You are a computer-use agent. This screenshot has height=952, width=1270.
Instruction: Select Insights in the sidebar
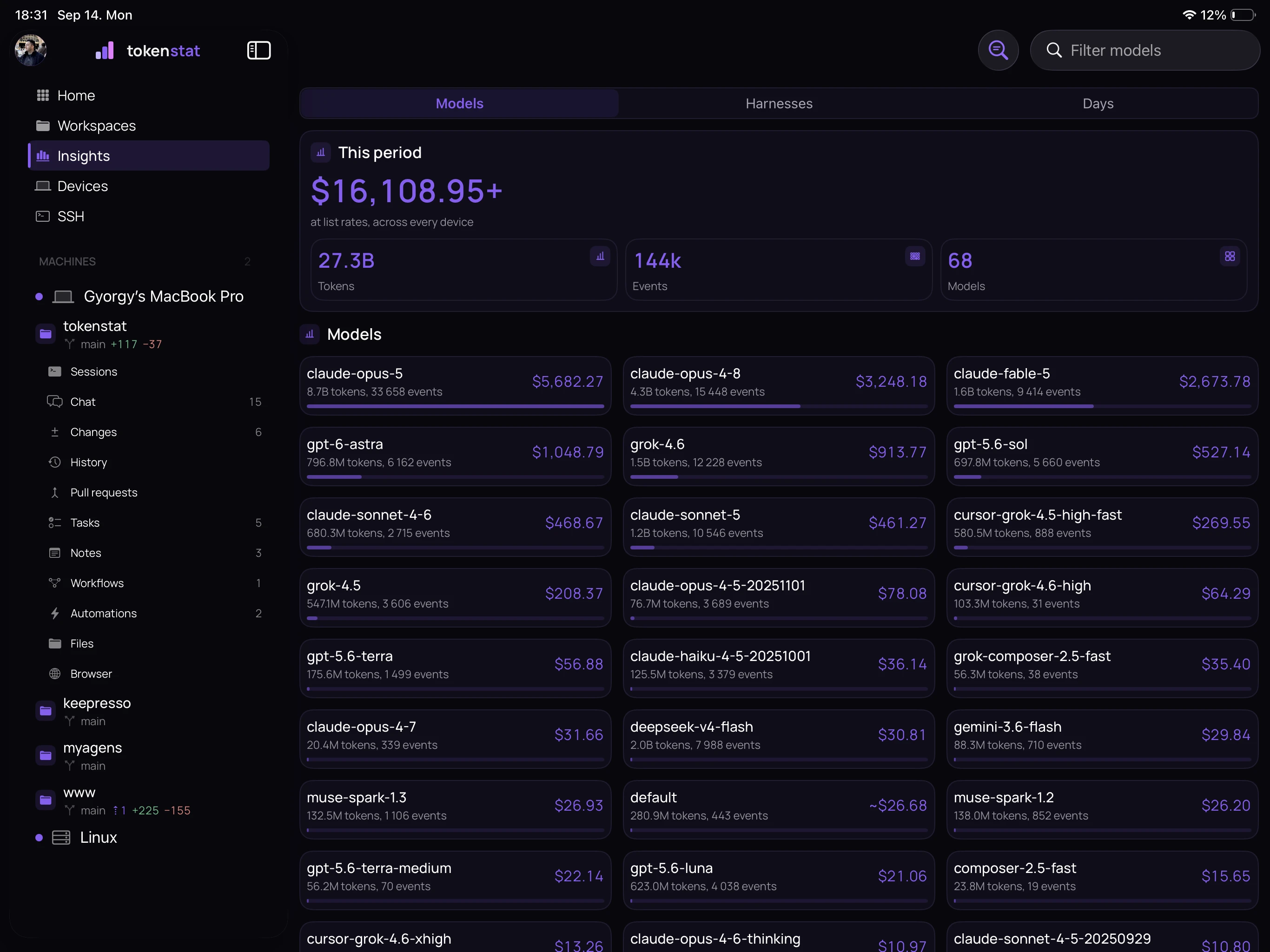(149, 156)
